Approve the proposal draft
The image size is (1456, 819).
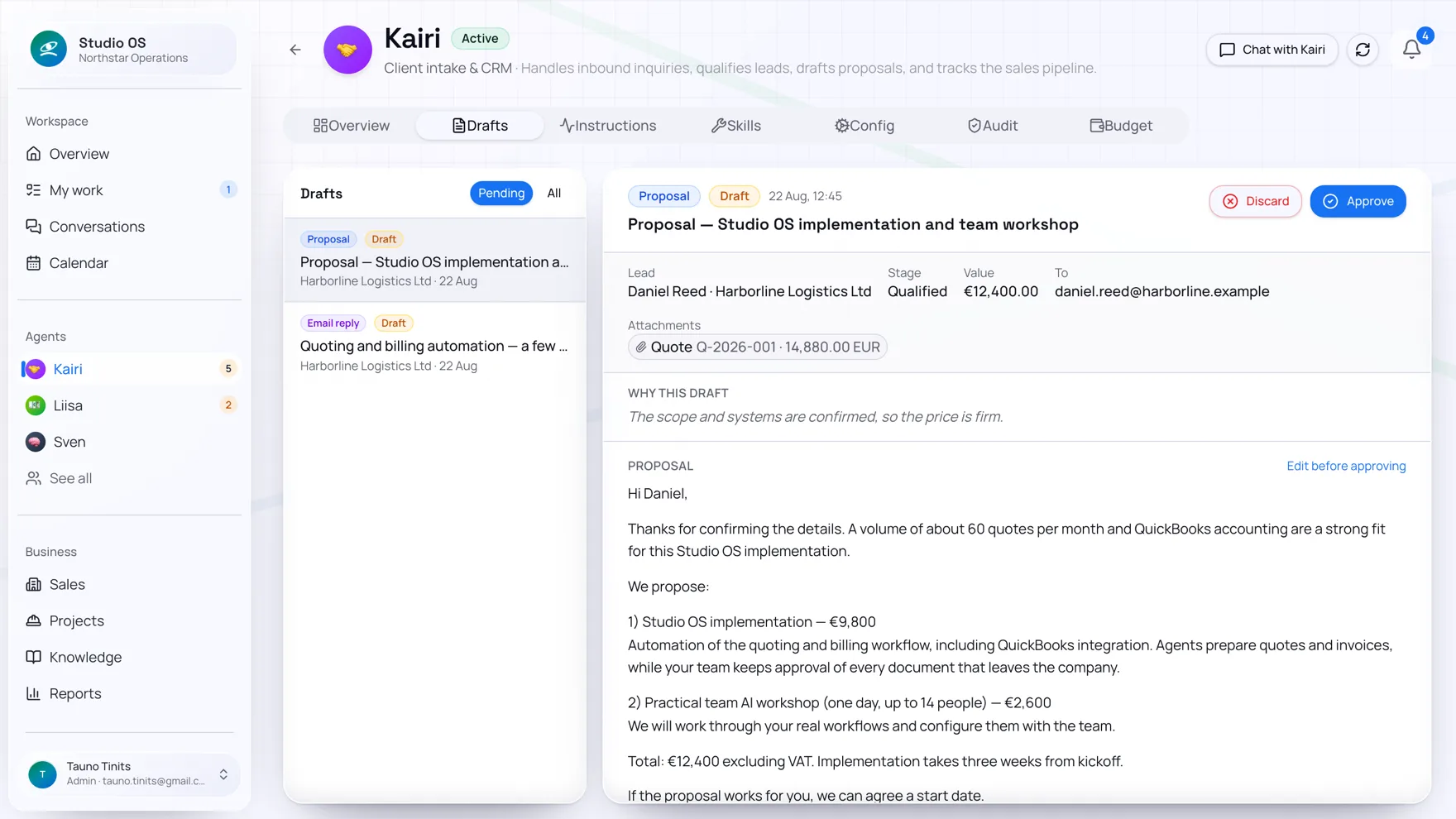1358,201
